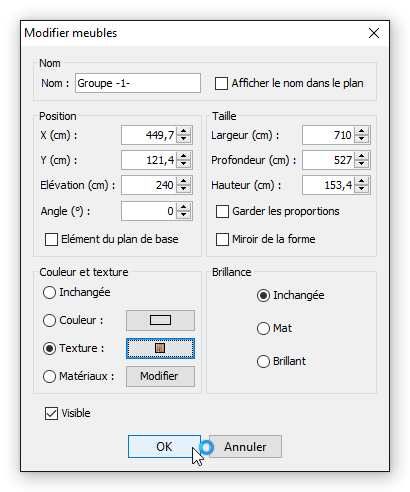Screen dimensions: 410x492
Task: Decrease the Angle spinner value
Action: [183, 215]
